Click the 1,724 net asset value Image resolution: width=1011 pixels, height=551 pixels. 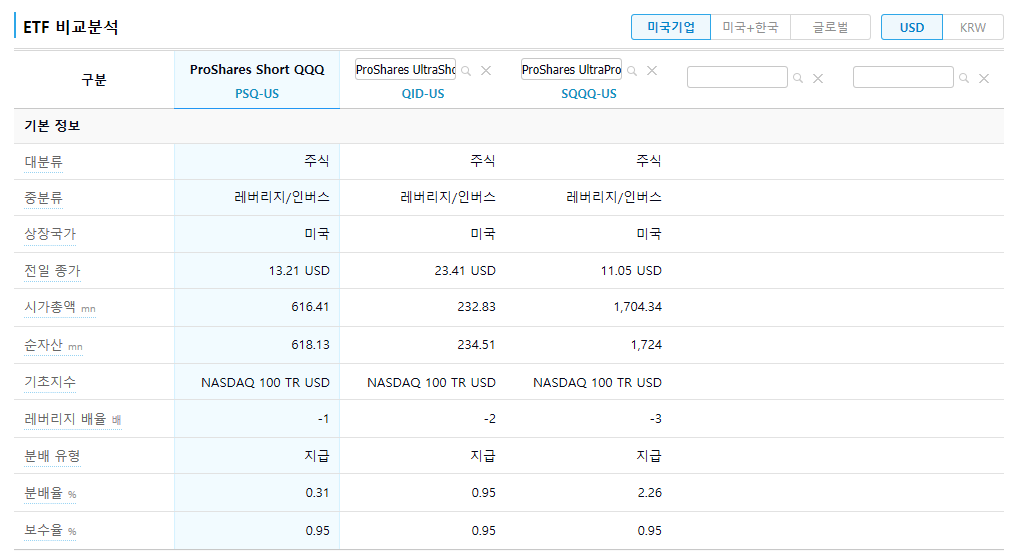[x=646, y=345]
